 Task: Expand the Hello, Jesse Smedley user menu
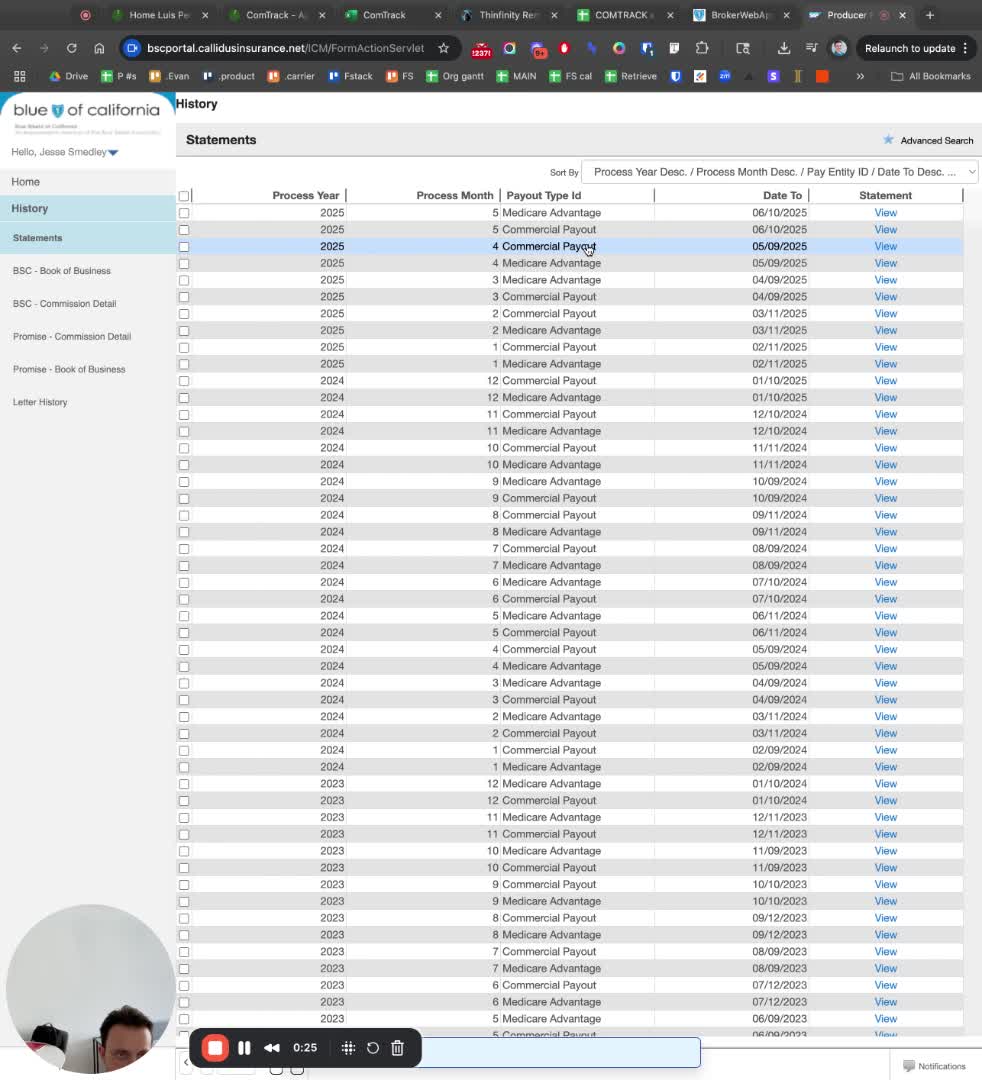65,152
